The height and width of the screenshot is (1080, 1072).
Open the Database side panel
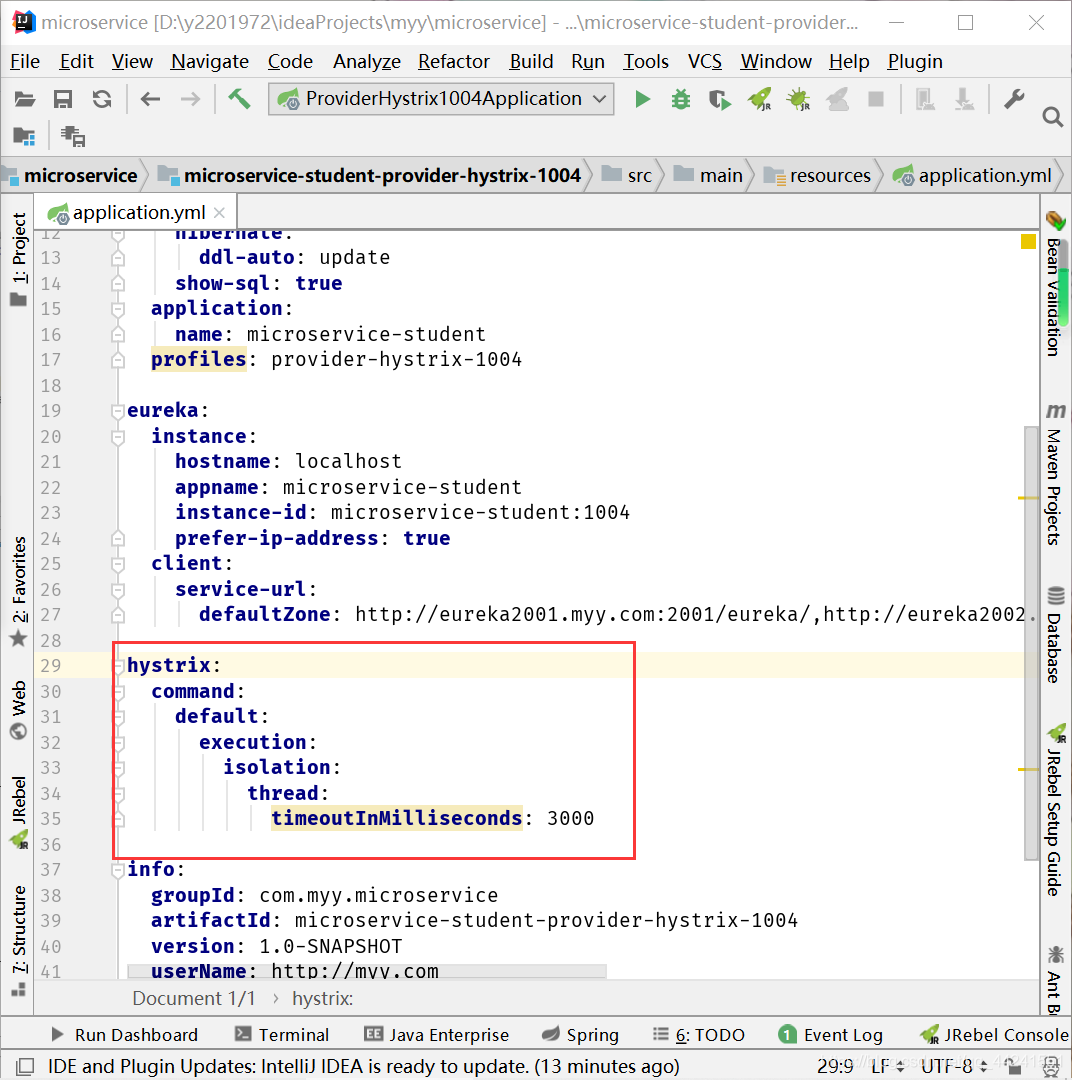pos(1055,634)
